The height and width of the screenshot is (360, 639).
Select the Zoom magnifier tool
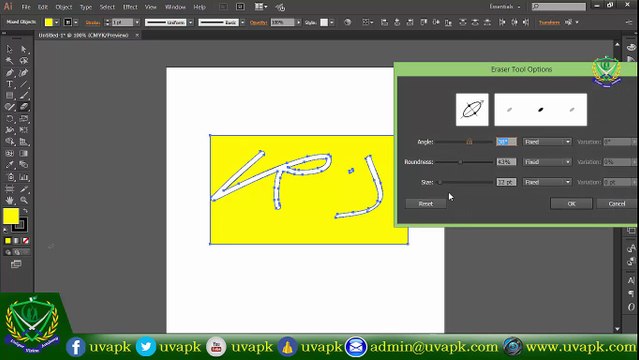24,200
